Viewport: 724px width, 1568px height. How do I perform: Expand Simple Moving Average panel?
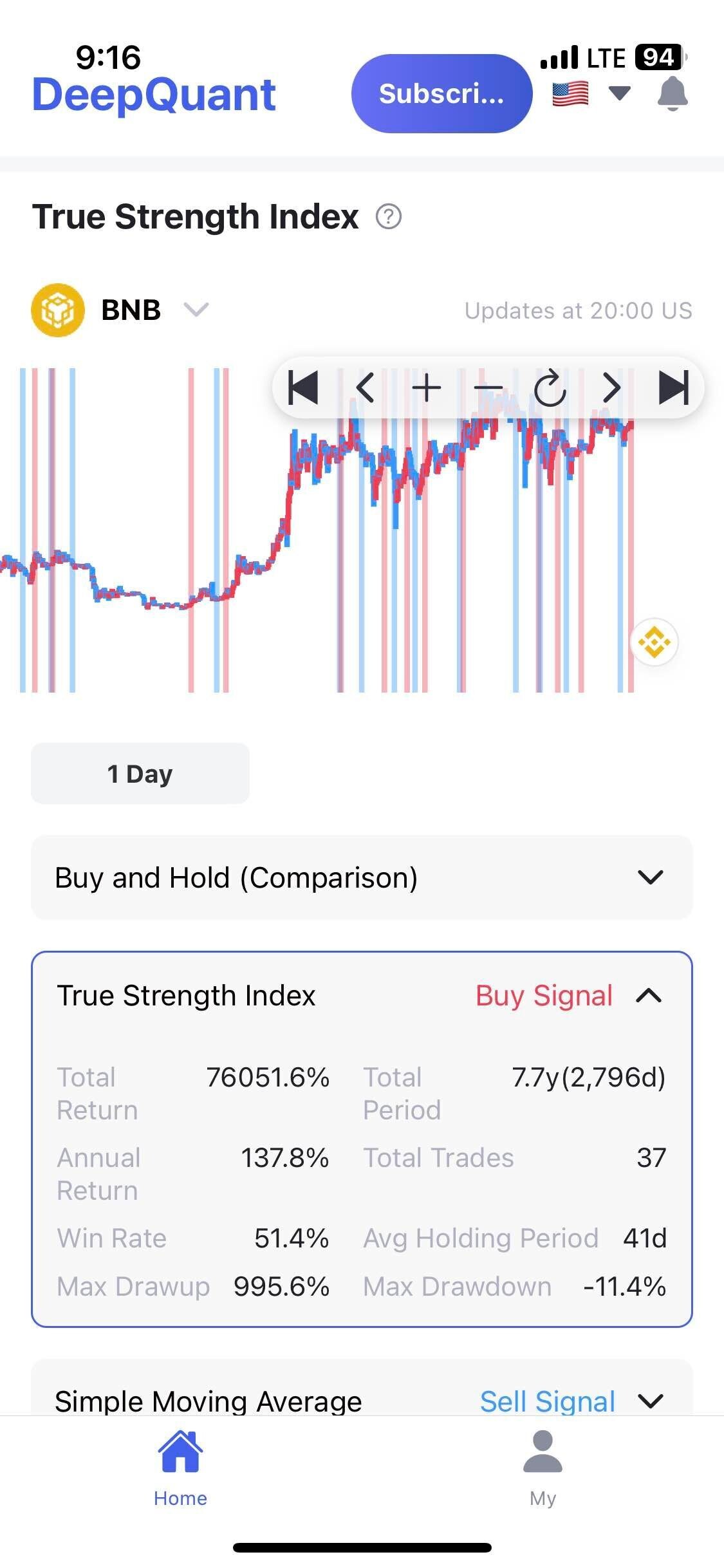650,1401
